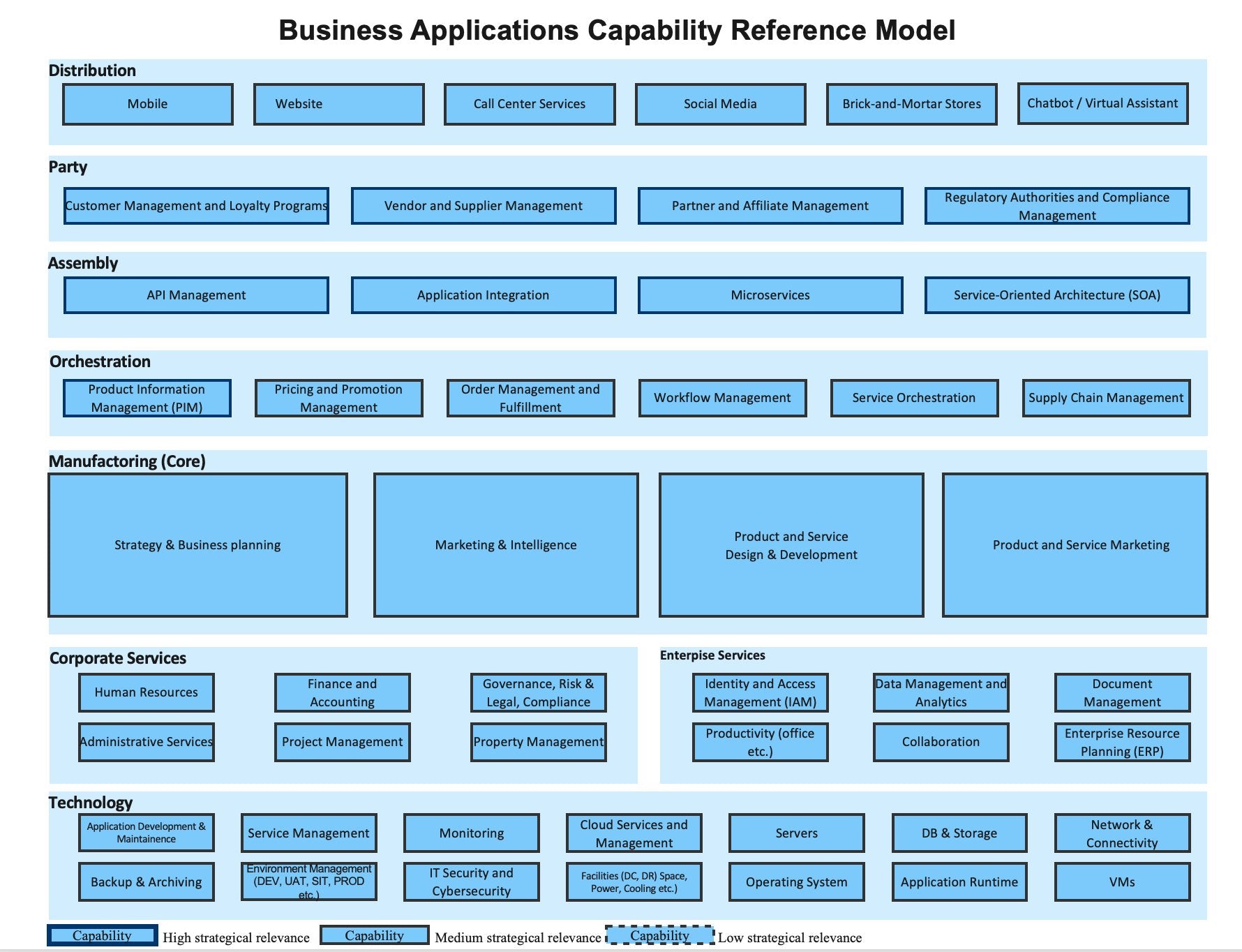Click the dashed Low strategical relevance legend box
This screenshot has height=952, width=1242.
(659, 935)
